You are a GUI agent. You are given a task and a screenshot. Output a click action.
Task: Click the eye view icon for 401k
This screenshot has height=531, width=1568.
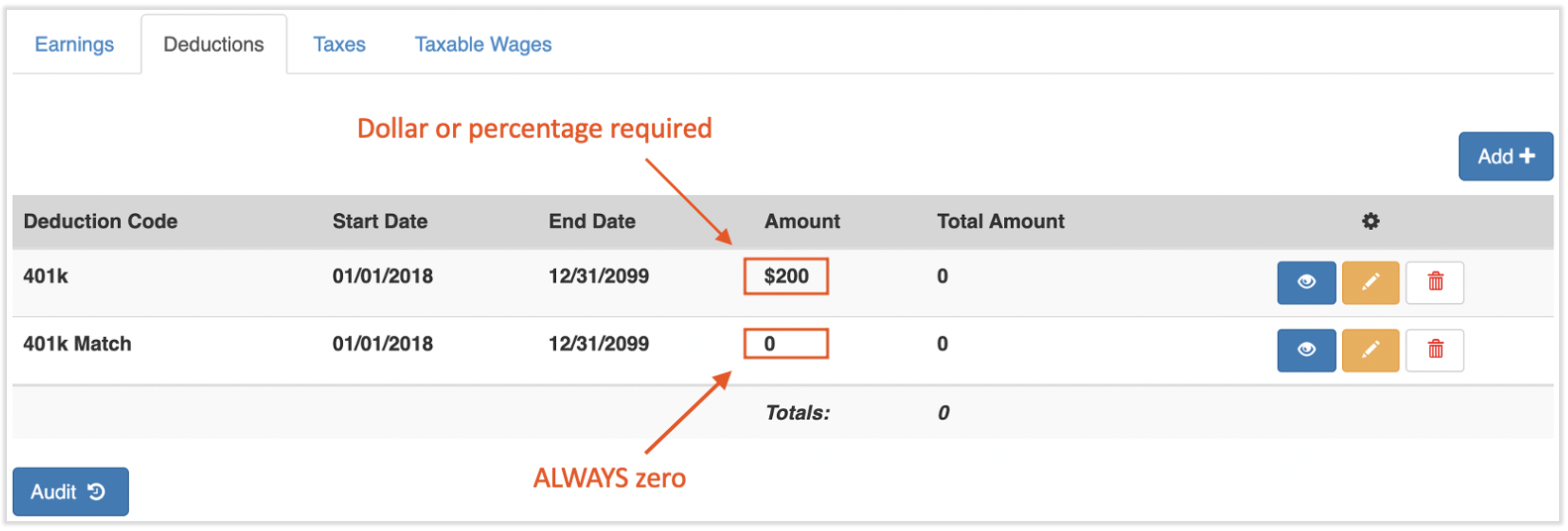tap(1305, 282)
